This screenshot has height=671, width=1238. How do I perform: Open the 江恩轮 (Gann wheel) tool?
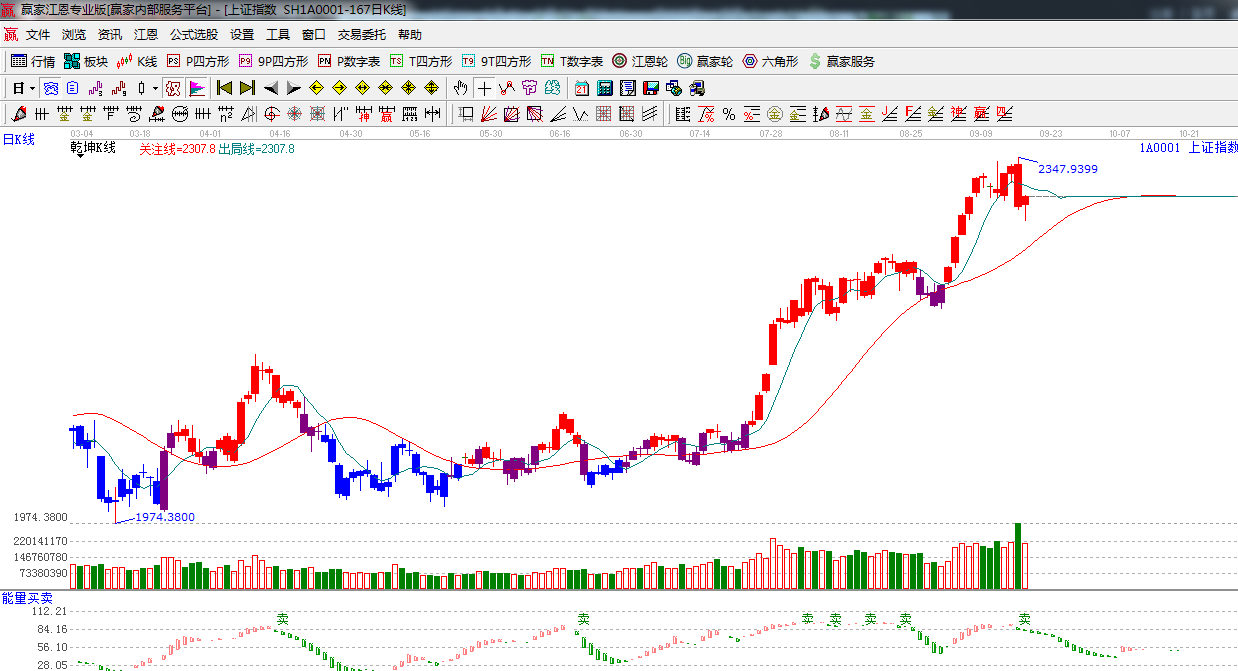(x=640, y=61)
